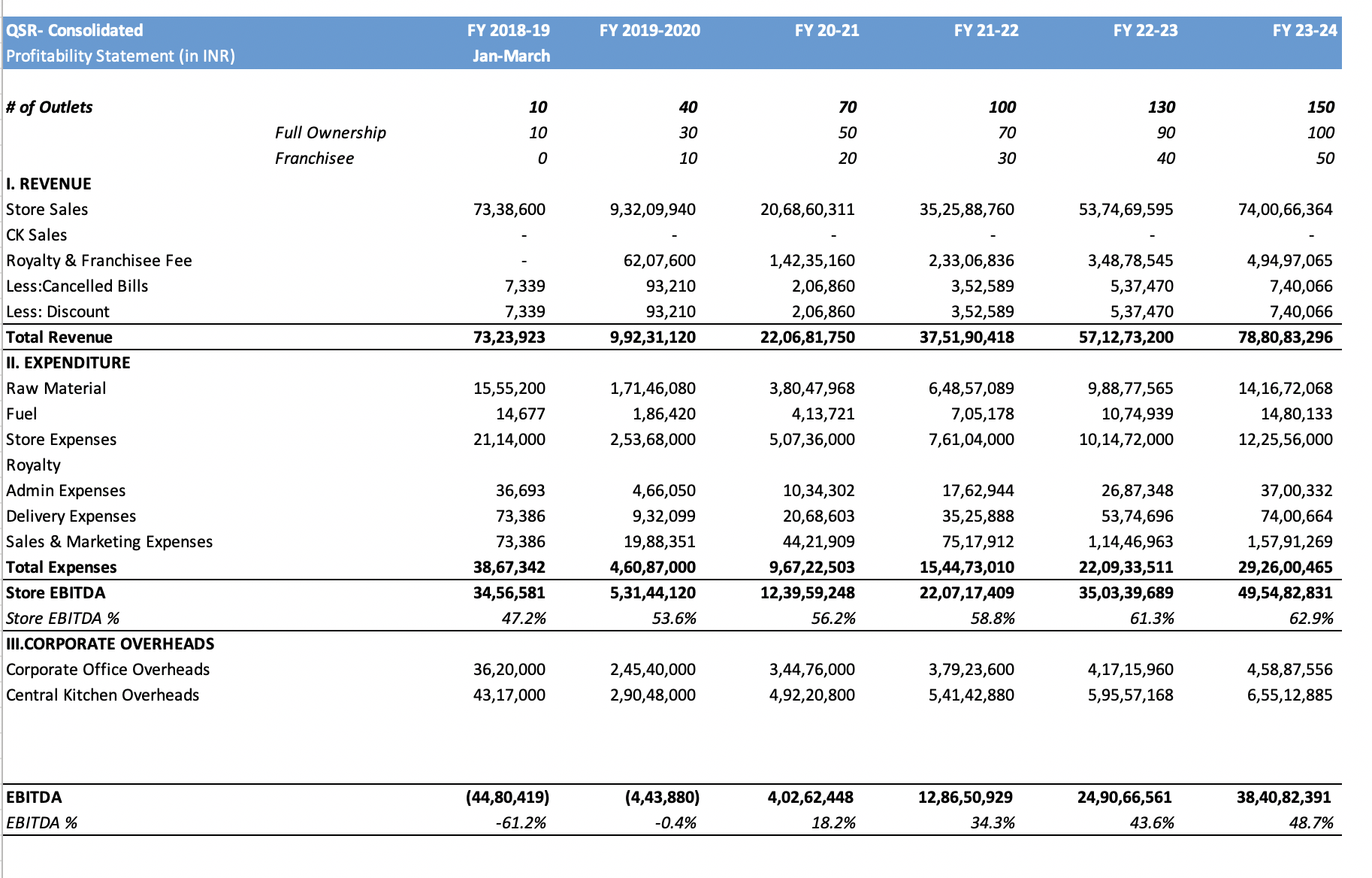
Task: Select the I. REVENUE section heading
Action: point(48,183)
